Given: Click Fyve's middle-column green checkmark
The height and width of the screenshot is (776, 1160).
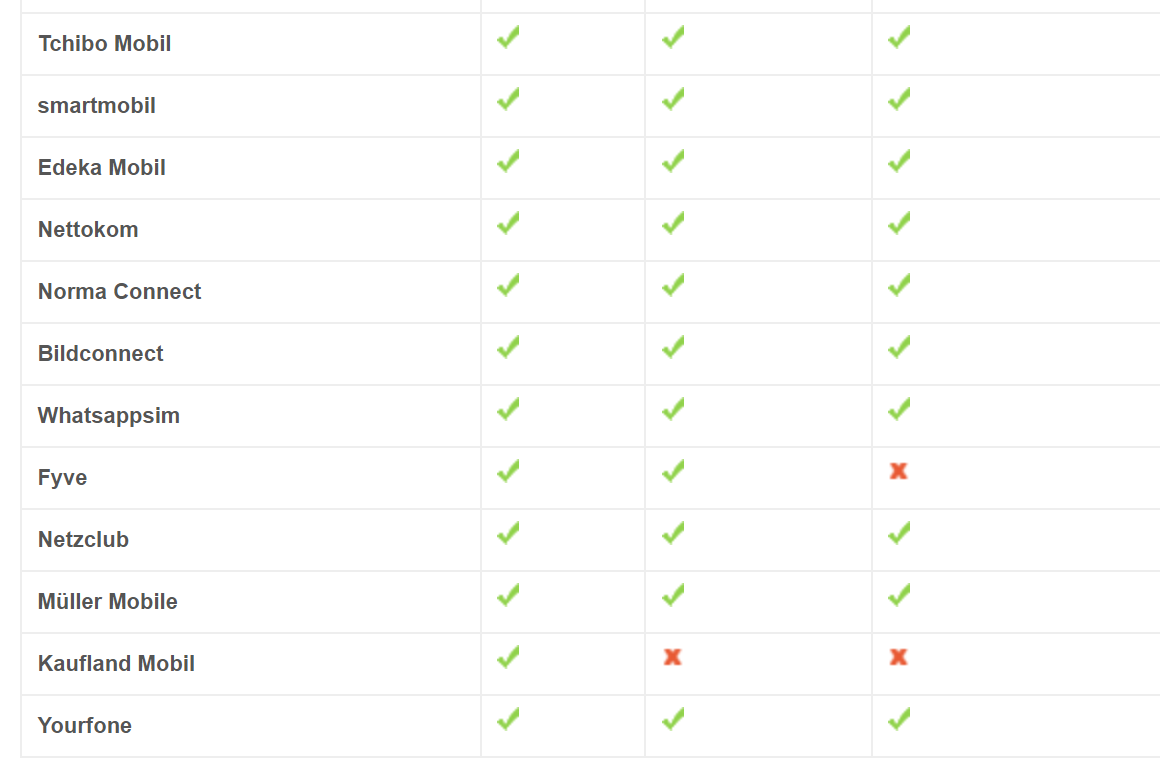Looking at the screenshot, I should click(673, 470).
